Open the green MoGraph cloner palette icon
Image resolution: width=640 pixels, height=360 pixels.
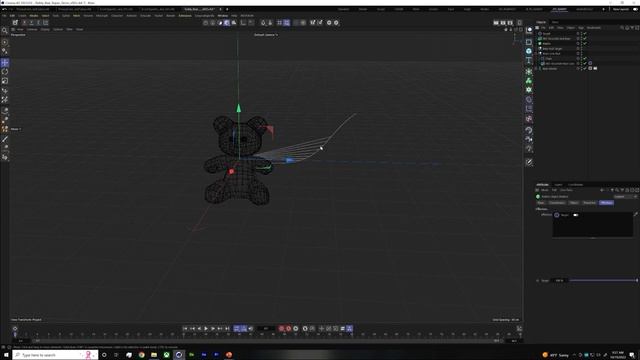[x=529, y=81]
